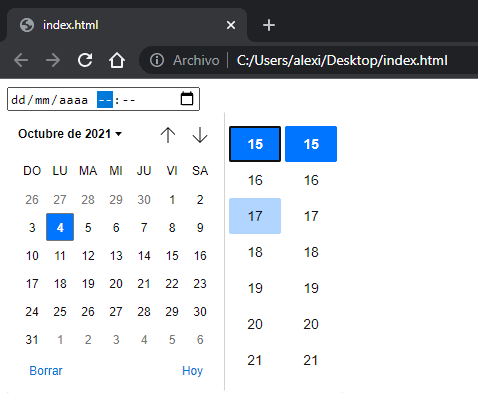Select minute 18 in minutes column
The image size is (478, 402).
click(311, 252)
